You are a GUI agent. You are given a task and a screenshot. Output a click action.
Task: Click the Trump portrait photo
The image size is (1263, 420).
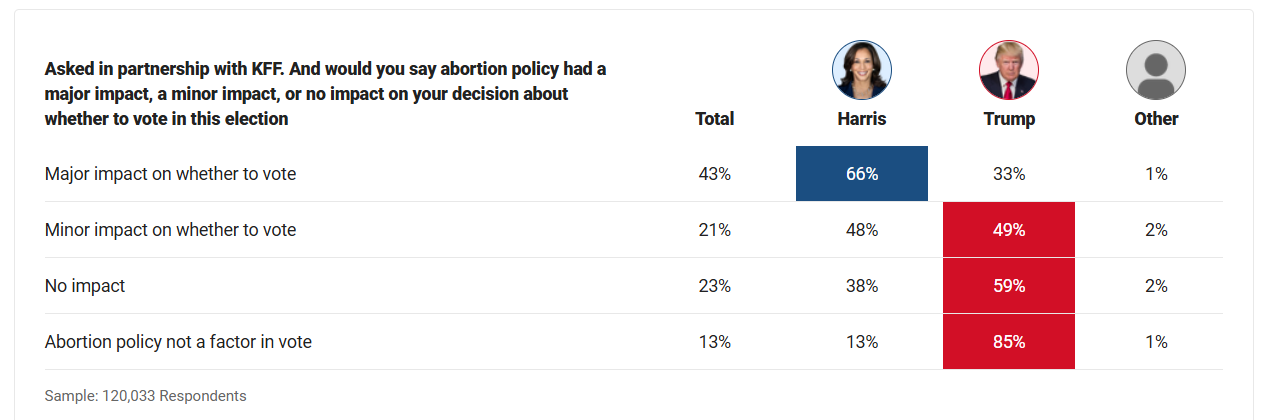click(1009, 70)
